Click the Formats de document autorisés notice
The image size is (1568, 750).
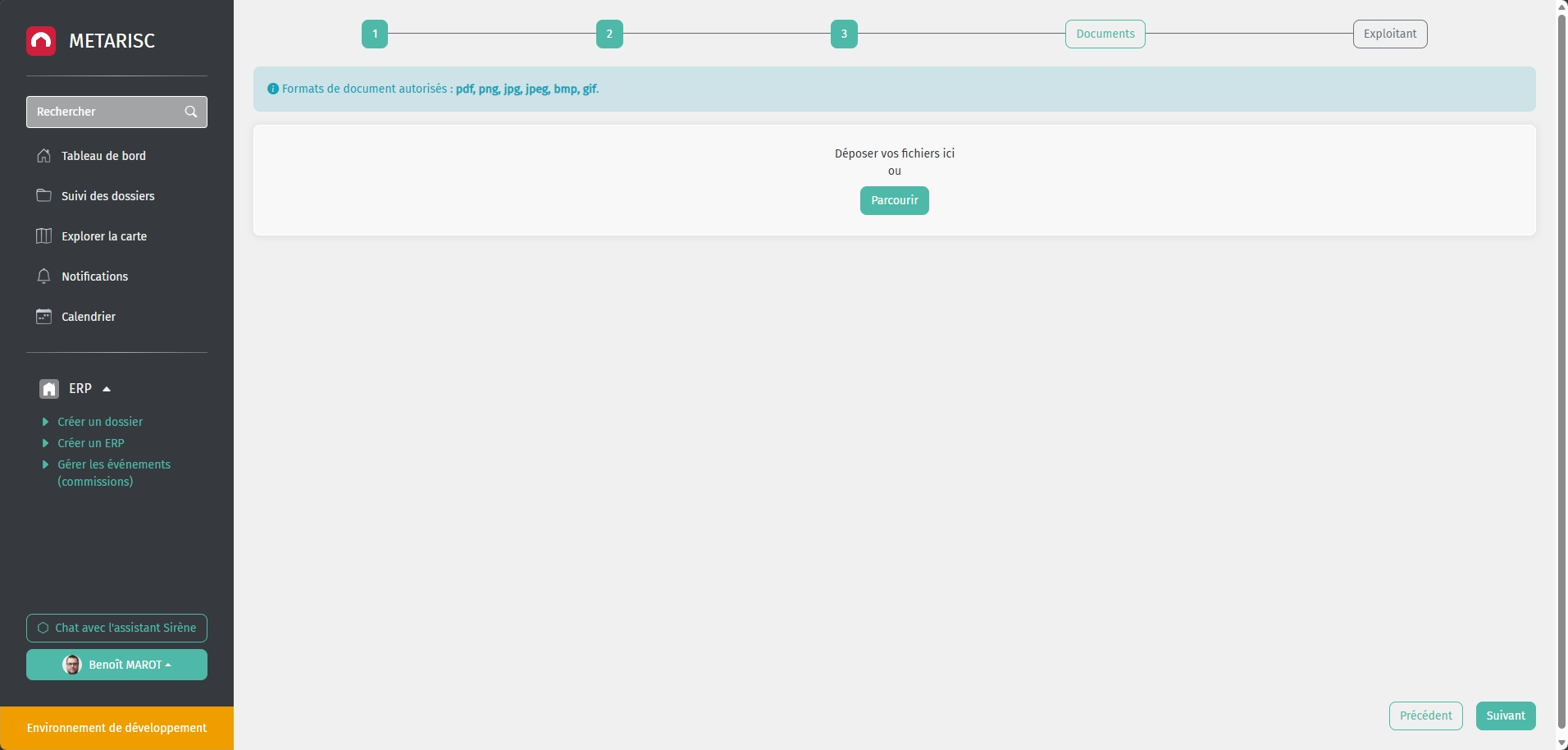895,89
